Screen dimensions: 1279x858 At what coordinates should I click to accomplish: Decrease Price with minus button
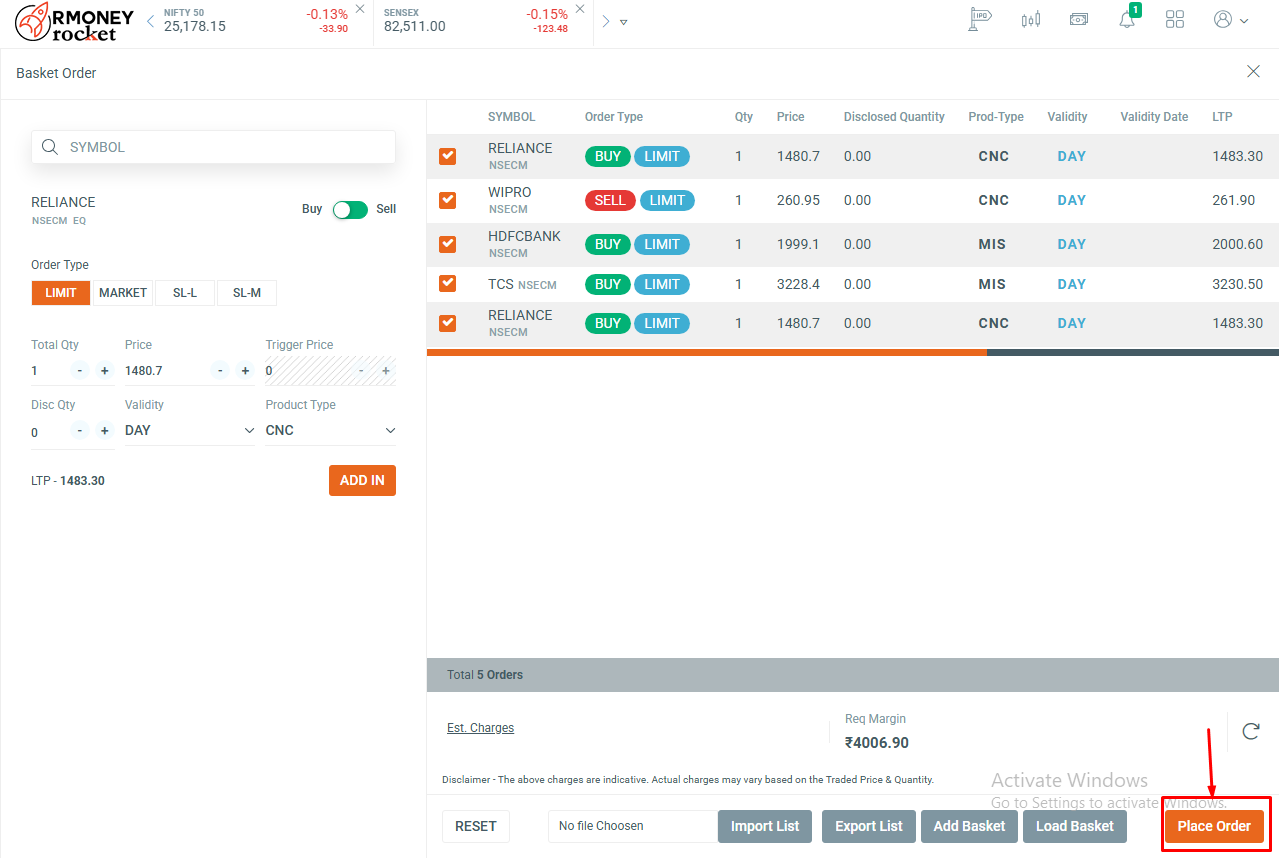pyautogui.click(x=220, y=371)
